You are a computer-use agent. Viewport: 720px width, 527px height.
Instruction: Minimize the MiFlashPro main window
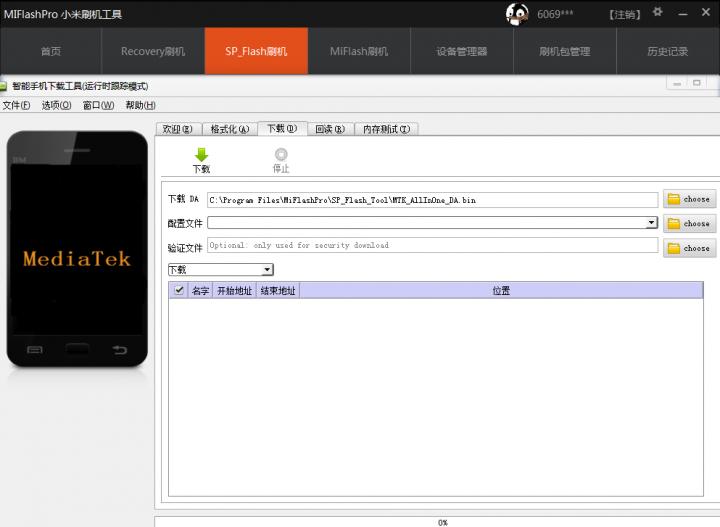coord(683,13)
